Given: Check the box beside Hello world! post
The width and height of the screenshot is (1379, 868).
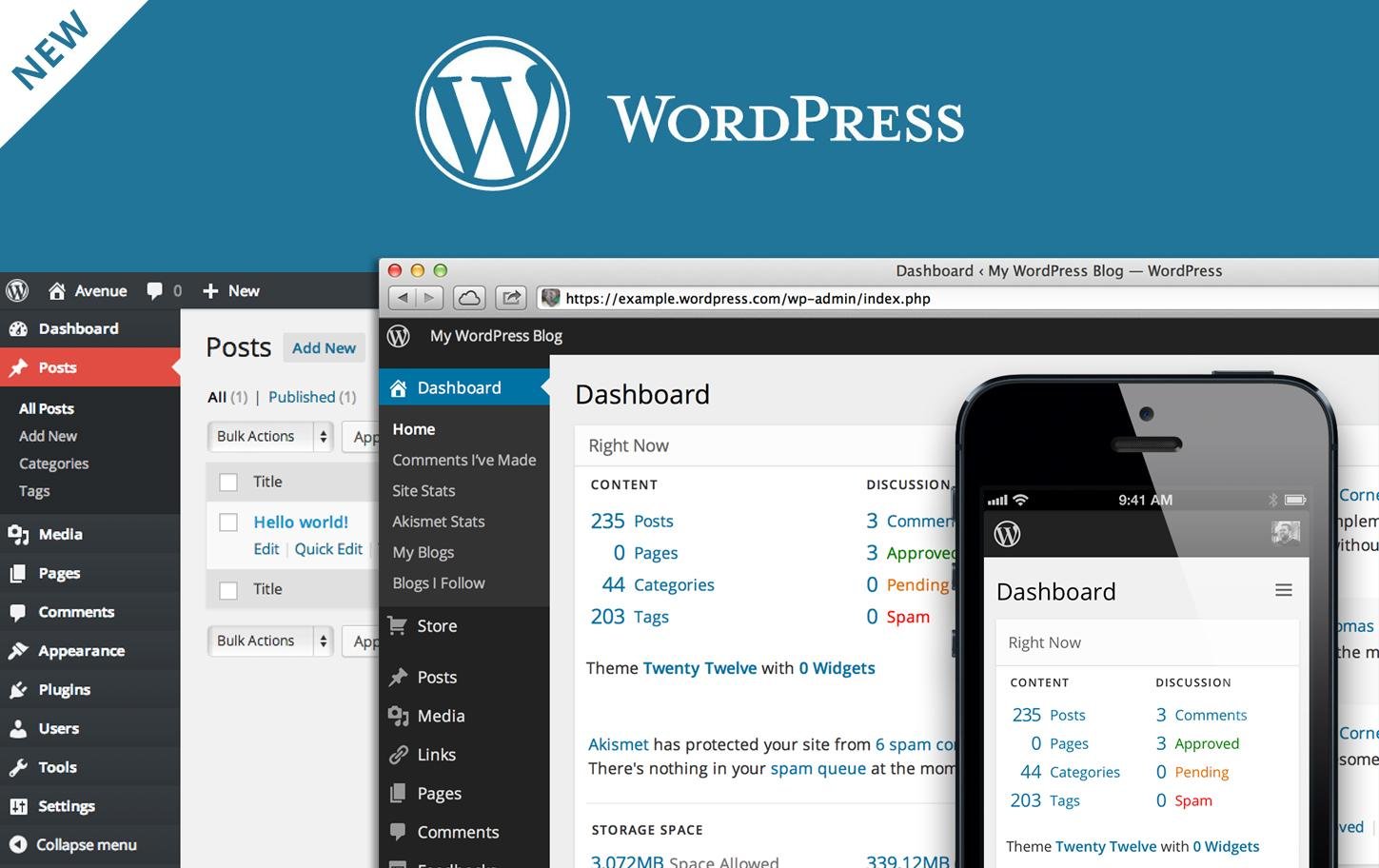Looking at the screenshot, I should pos(228,522).
